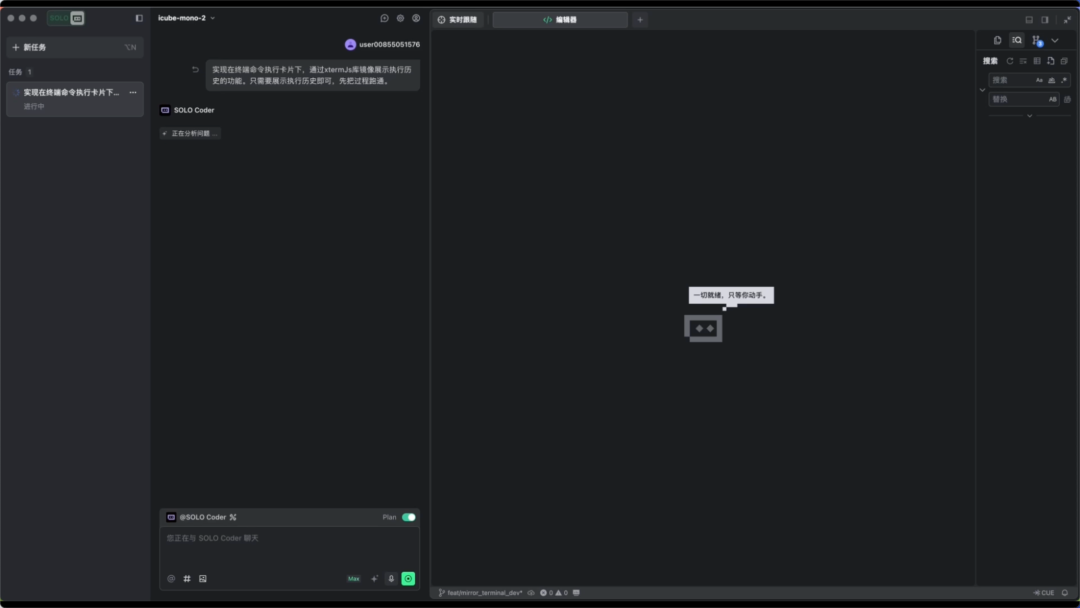Collapse all search results icon

pos(1064,61)
